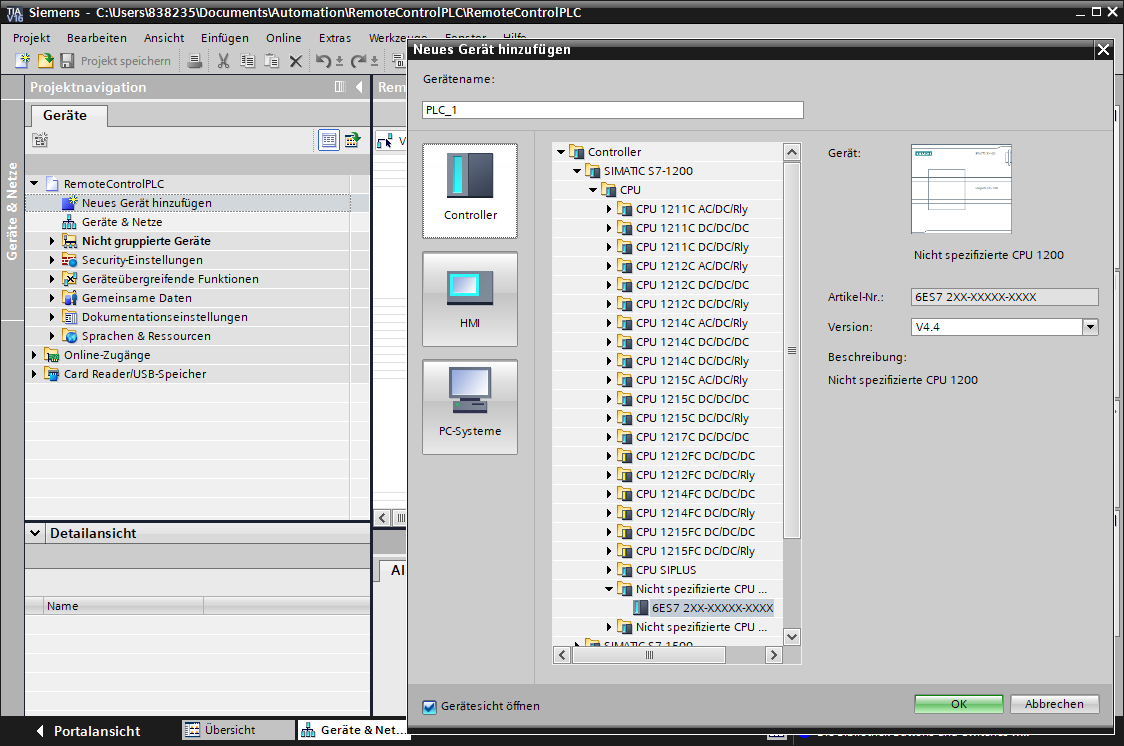This screenshot has width=1124, height=746.
Task: Expand the CPU SIPLUS folder
Action: click(609, 570)
